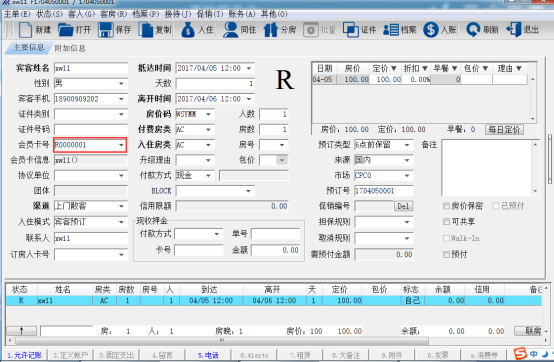Click the Sogou input method S icon
This screenshot has width=554, height=362.
point(520,354)
